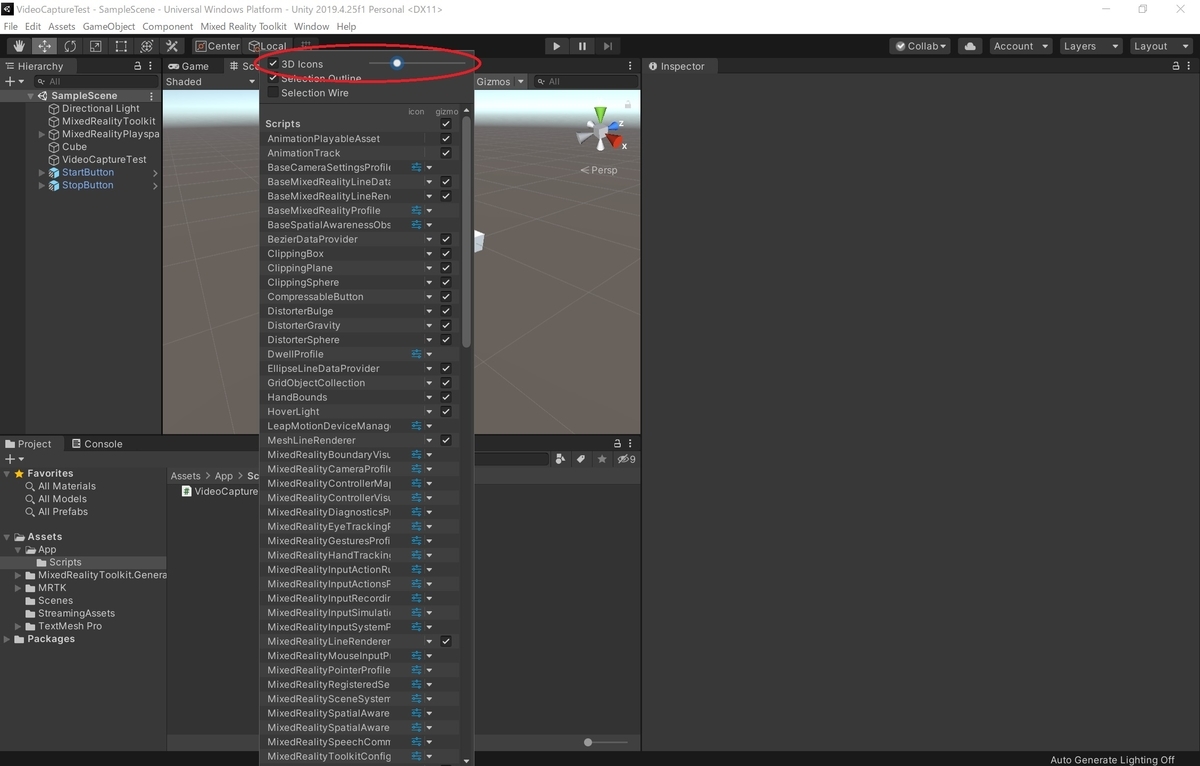1200x766 pixels.
Task: Open the cloud services icon
Action: click(969, 46)
